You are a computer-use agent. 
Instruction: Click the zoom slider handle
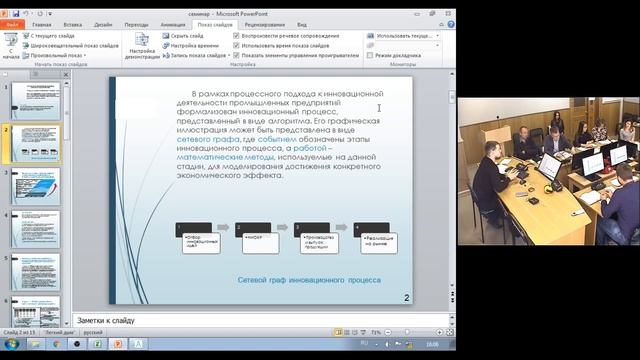pos(407,333)
